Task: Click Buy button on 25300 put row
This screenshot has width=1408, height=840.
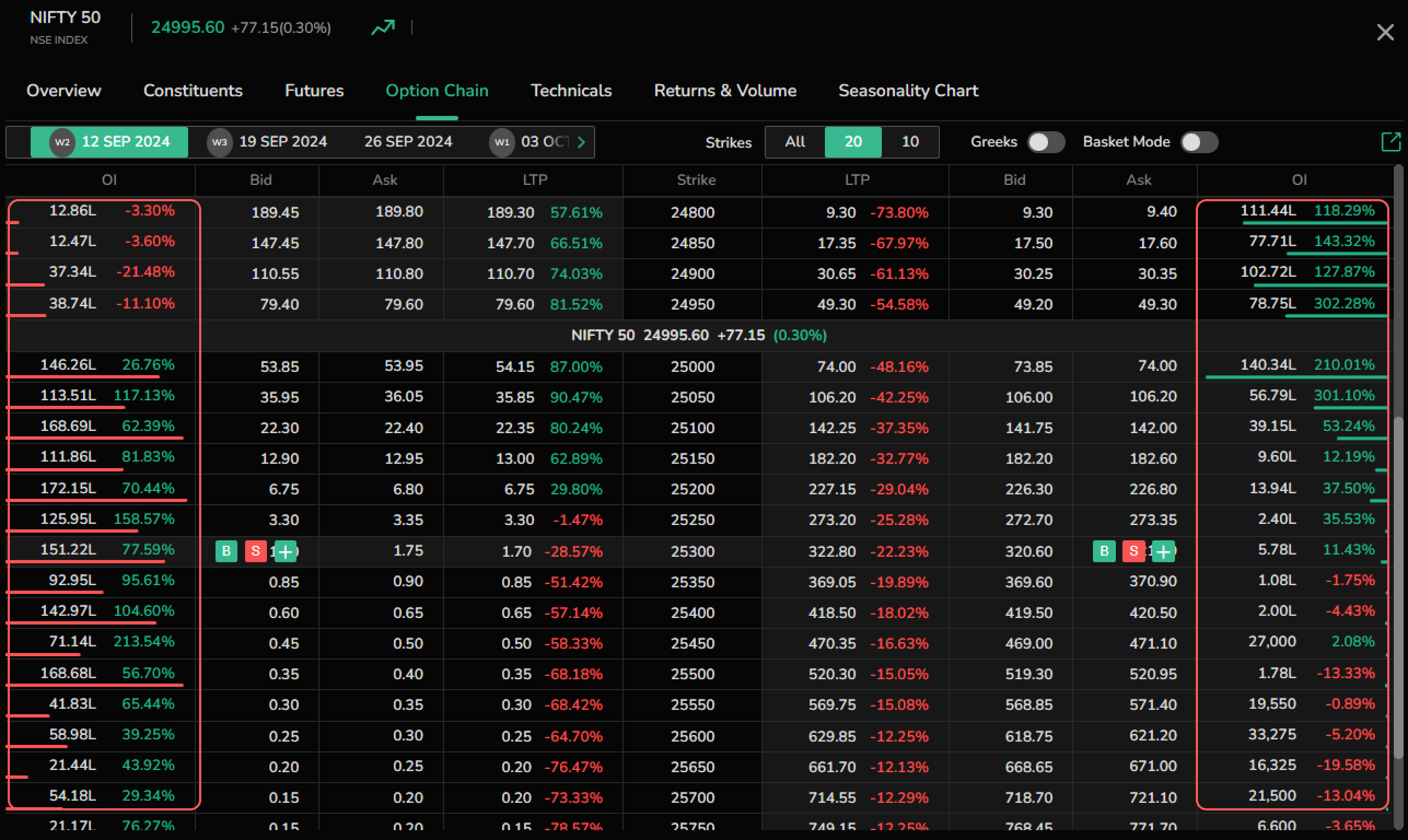Action: pyautogui.click(x=1104, y=551)
